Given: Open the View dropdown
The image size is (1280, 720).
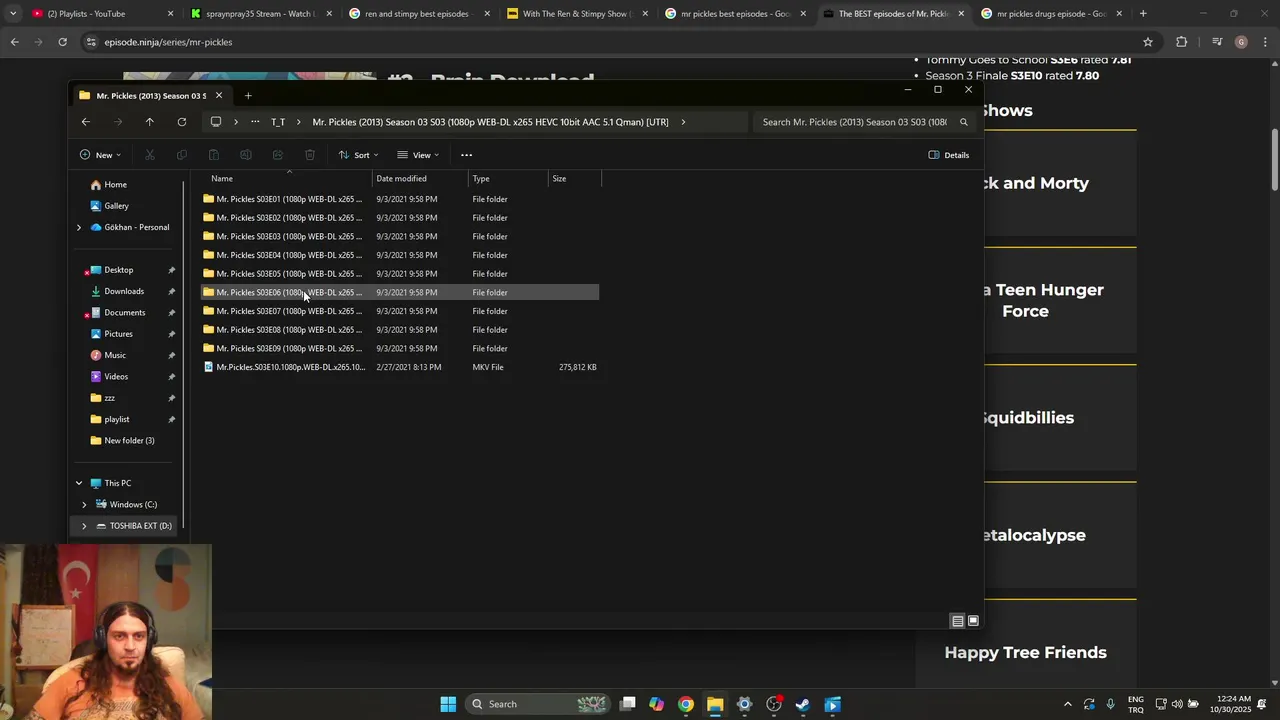Looking at the screenshot, I should click(419, 155).
